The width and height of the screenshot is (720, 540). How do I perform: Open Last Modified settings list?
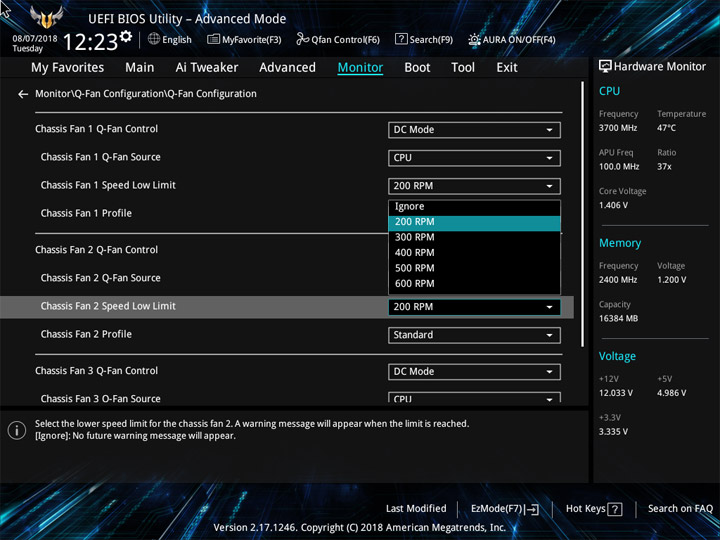[416, 508]
